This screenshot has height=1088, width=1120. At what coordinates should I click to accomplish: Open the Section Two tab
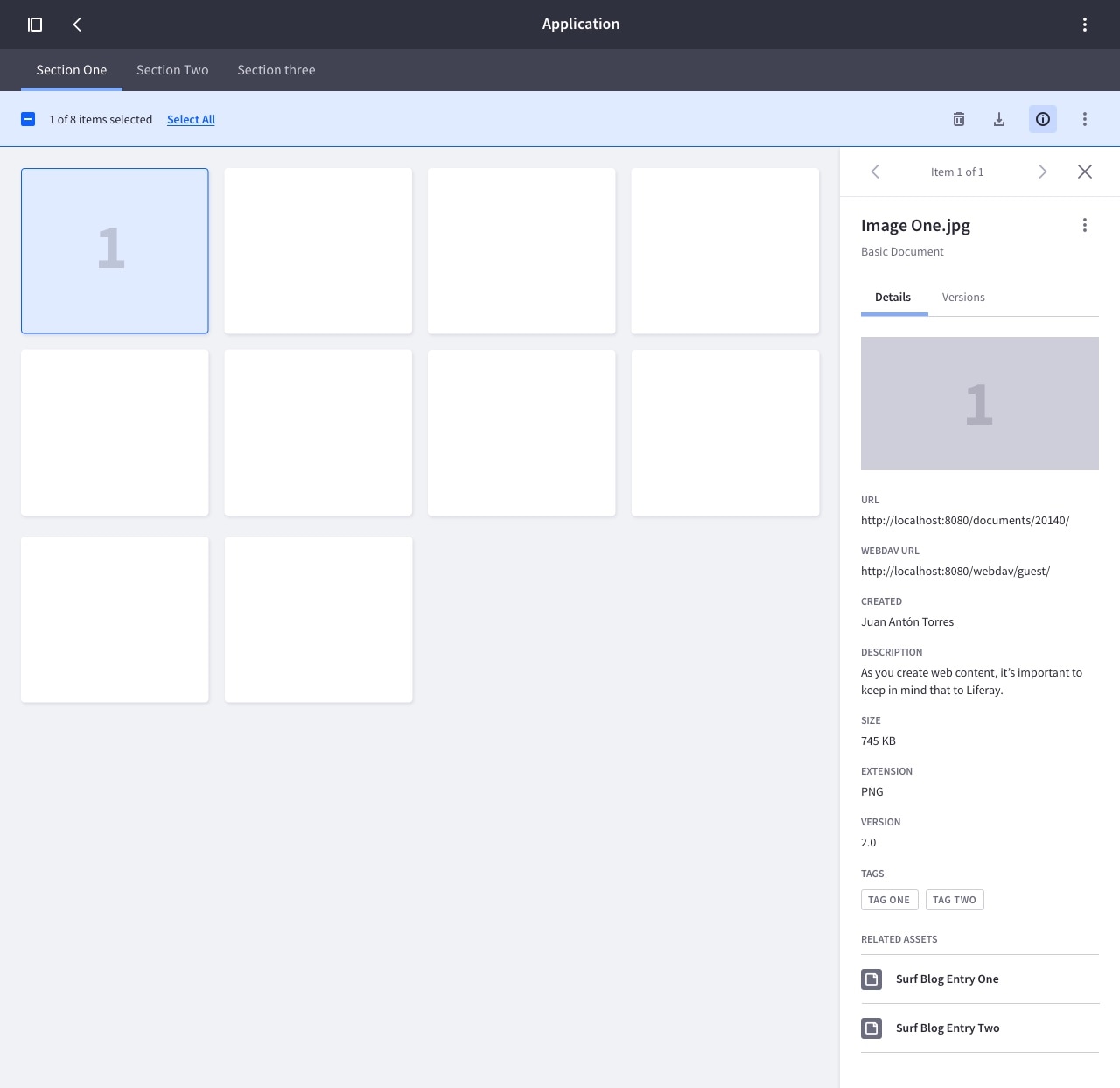click(x=171, y=70)
